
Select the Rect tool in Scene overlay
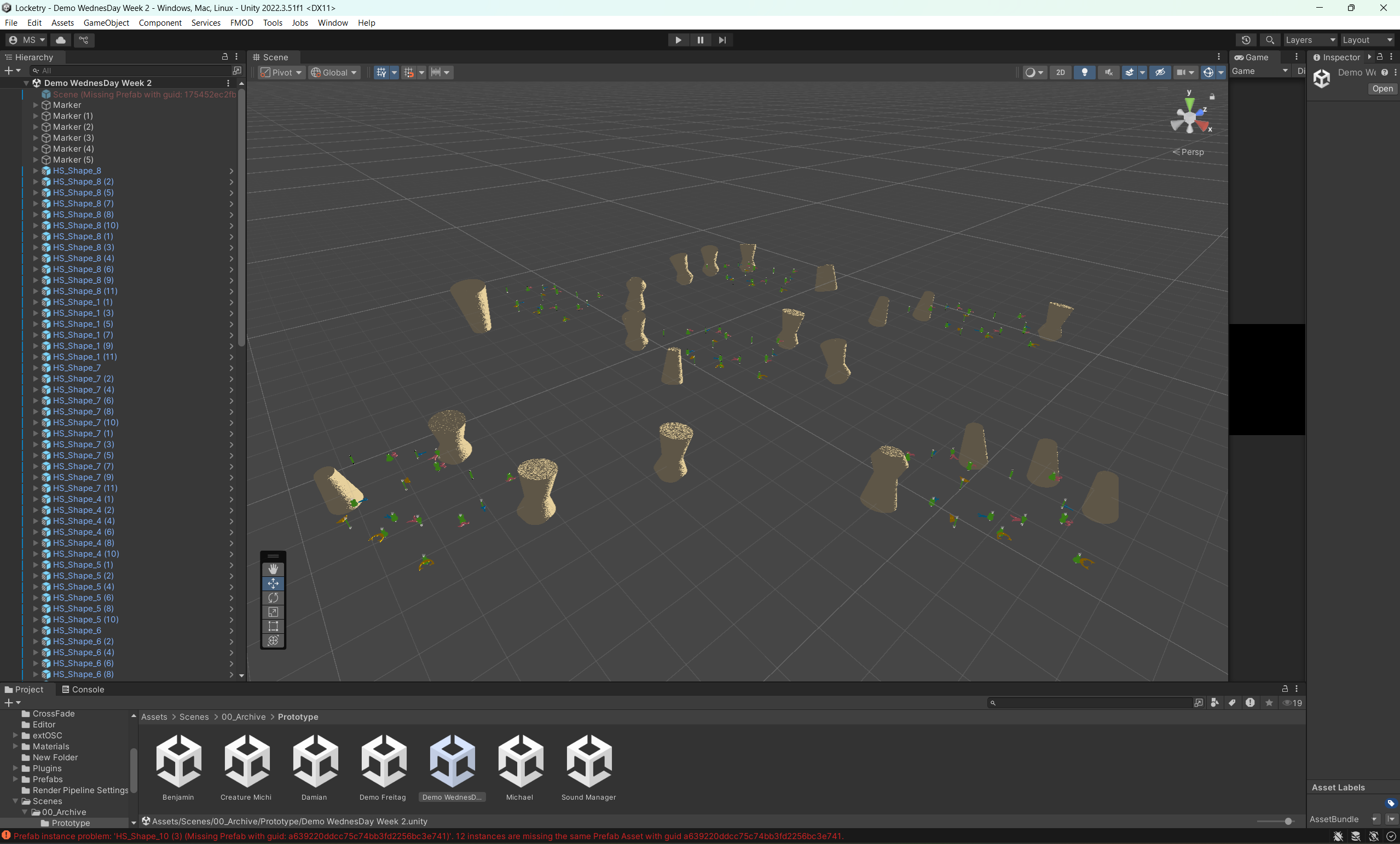(x=273, y=626)
